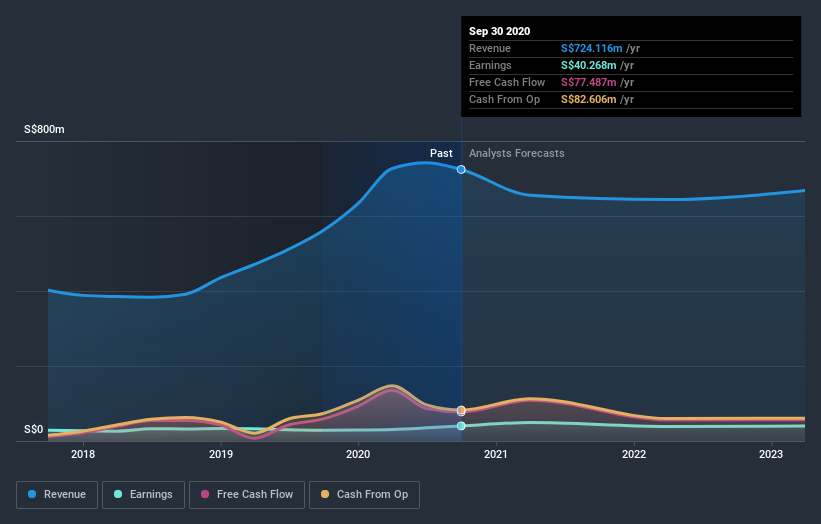This screenshot has width=821, height=524.
Task: Toggle the Free Cash Flow legend button
Action: pos(247,495)
